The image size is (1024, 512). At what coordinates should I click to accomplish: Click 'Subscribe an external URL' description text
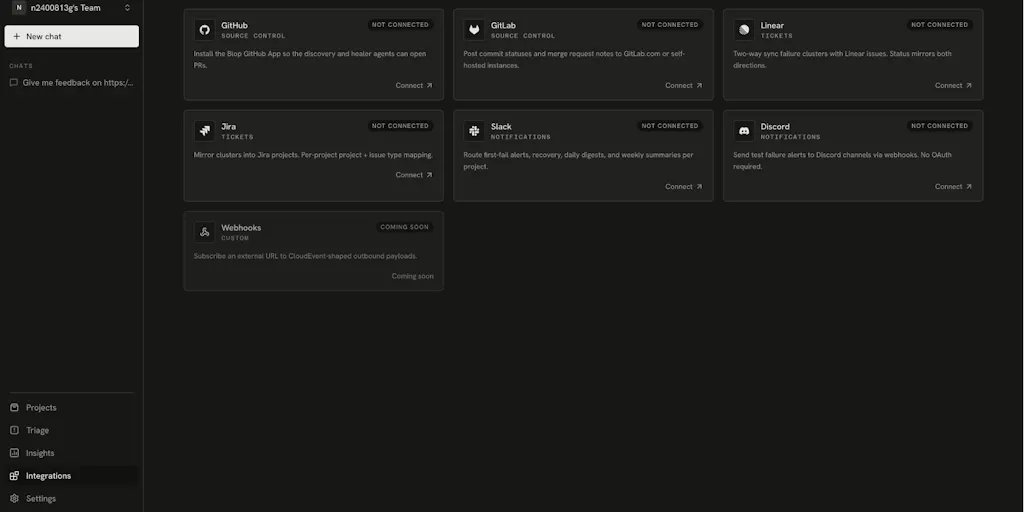click(306, 256)
